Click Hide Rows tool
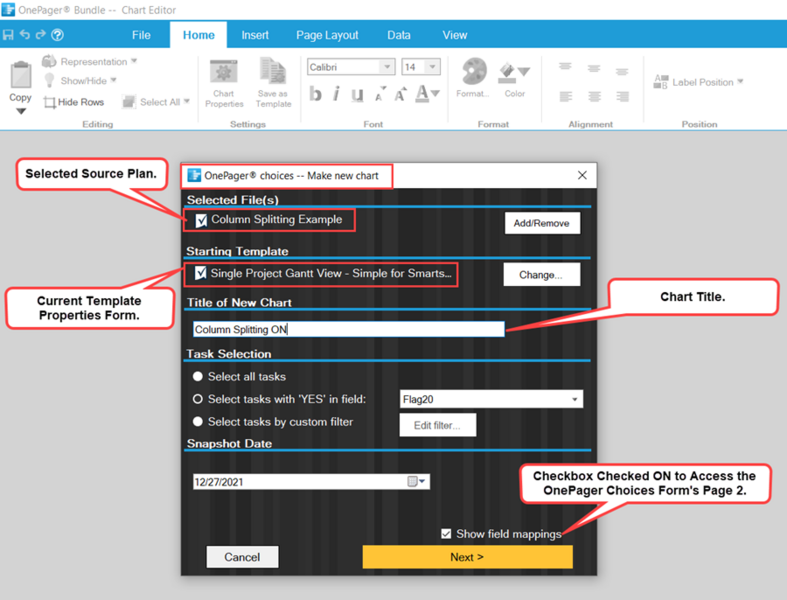Viewport: 787px width, 600px height. point(74,102)
